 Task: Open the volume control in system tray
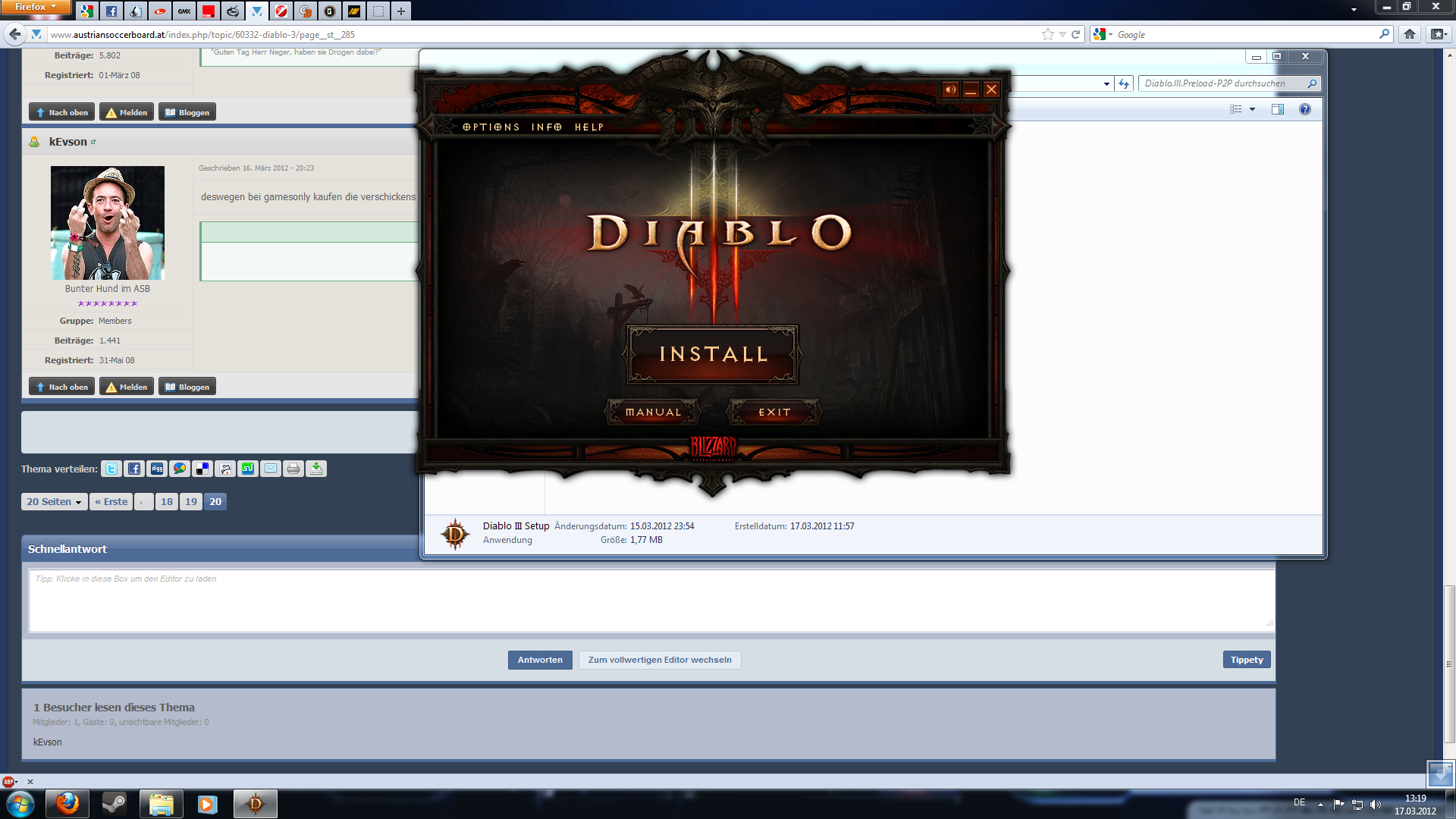click(1376, 805)
